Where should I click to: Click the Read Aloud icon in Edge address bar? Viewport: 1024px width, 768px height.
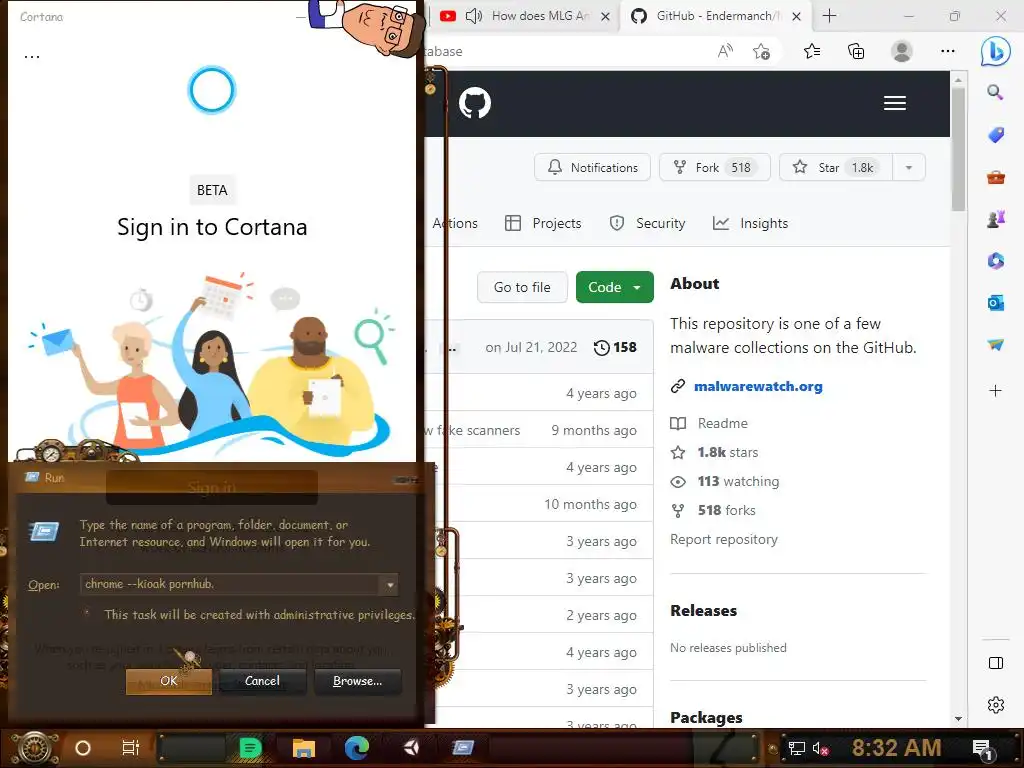725,51
